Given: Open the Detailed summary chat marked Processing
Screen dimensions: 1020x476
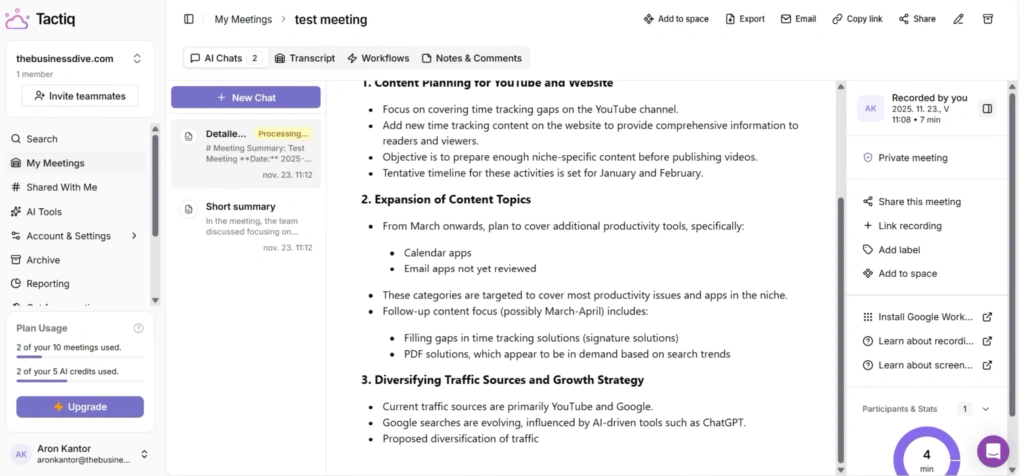Looking at the screenshot, I should [x=246, y=153].
